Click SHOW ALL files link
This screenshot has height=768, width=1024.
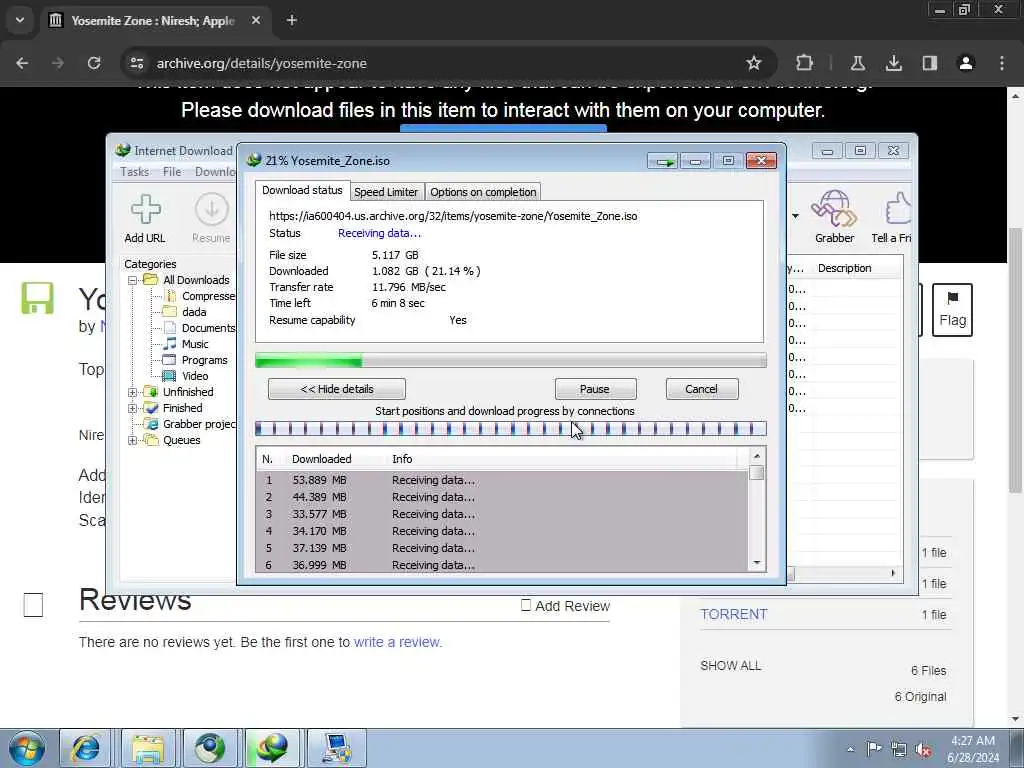(x=730, y=665)
